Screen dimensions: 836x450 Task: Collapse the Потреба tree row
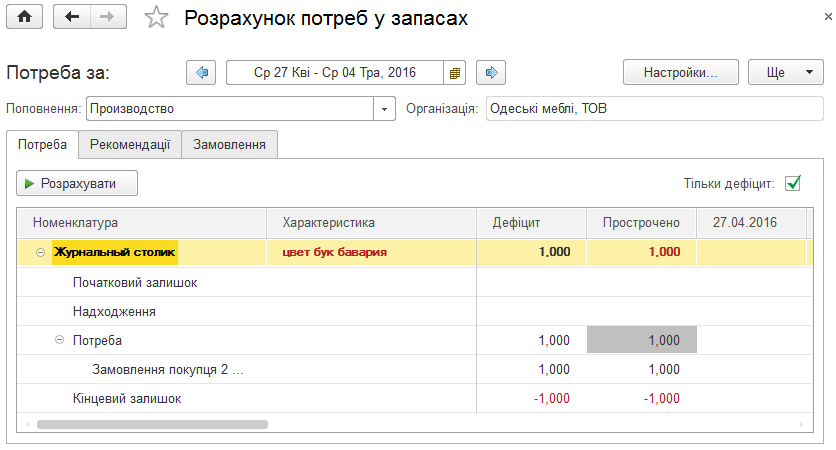click(60, 340)
